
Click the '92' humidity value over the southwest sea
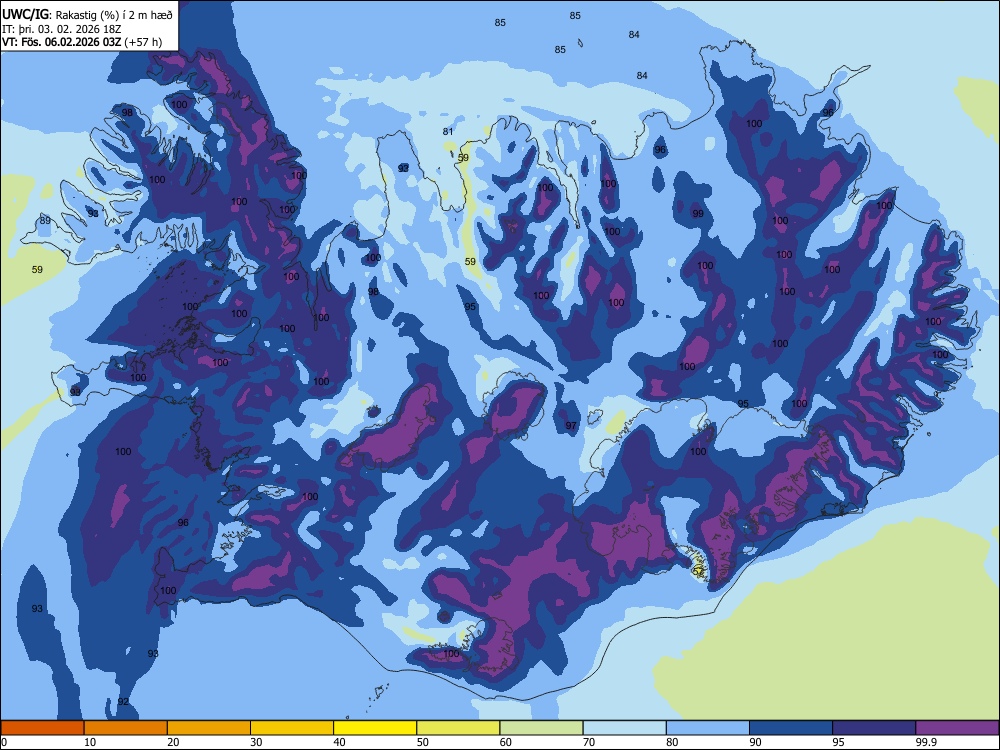tap(123, 702)
